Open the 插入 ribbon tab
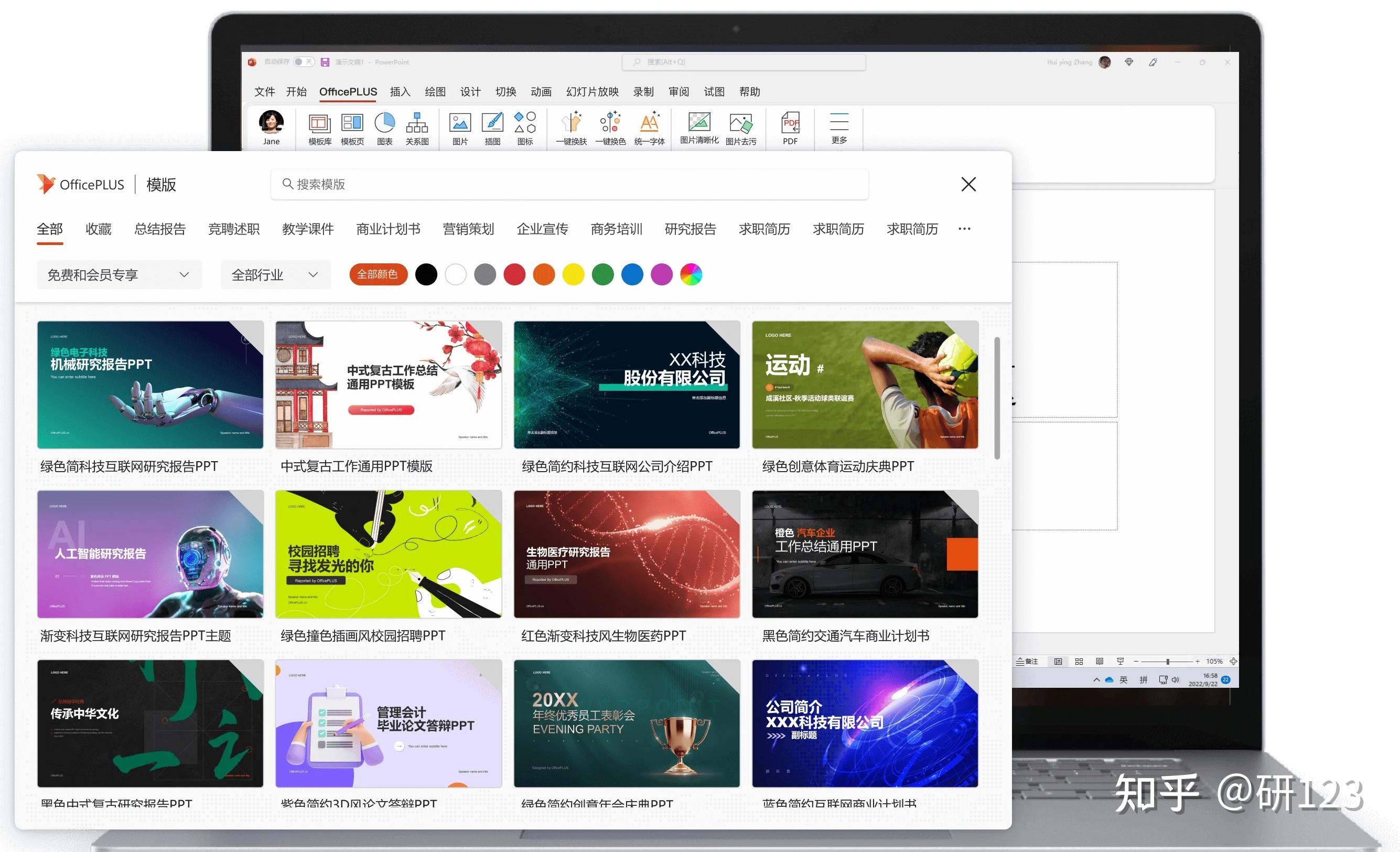 pyautogui.click(x=400, y=91)
